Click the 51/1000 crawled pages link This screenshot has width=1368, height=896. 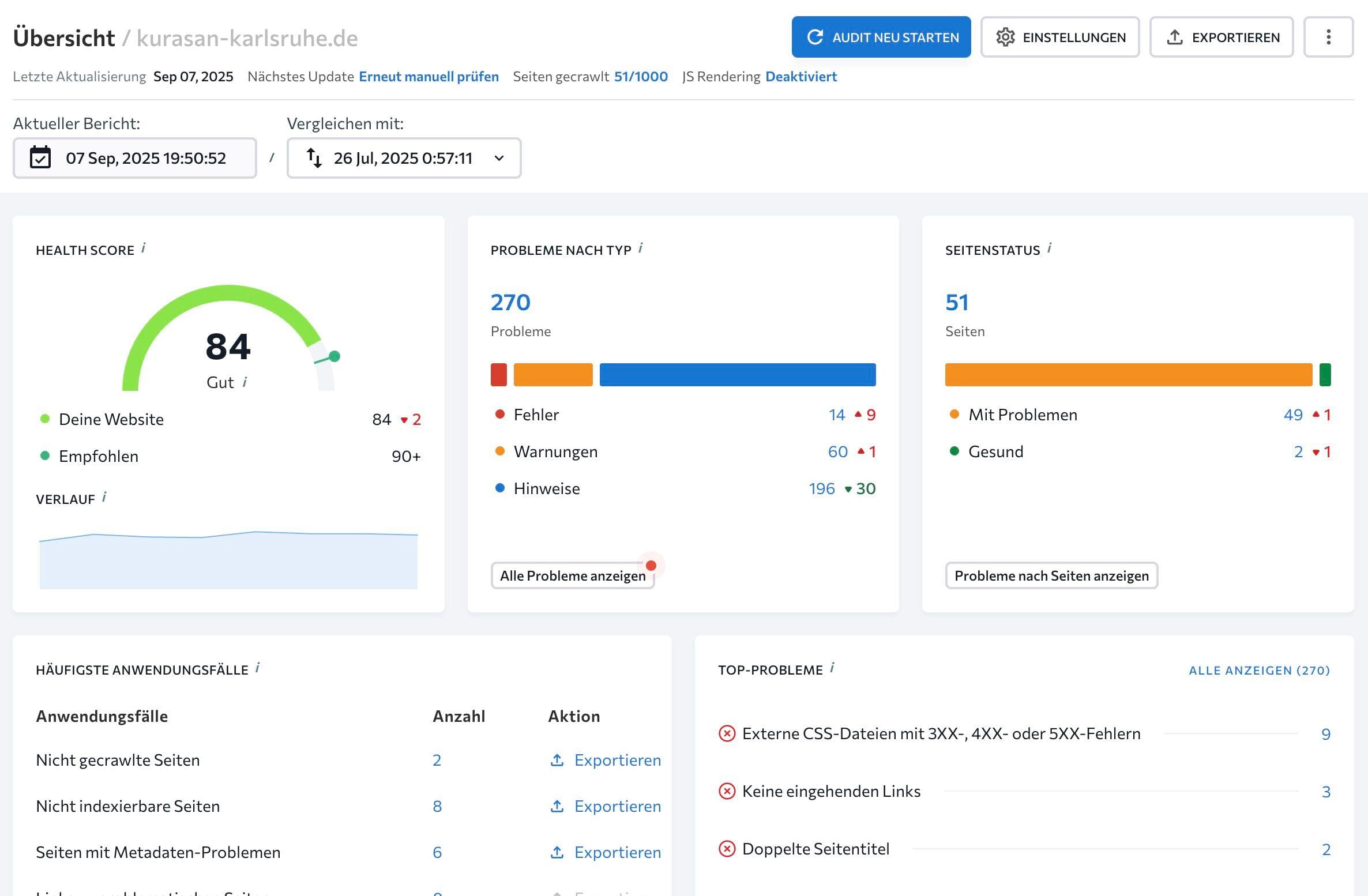[641, 76]
